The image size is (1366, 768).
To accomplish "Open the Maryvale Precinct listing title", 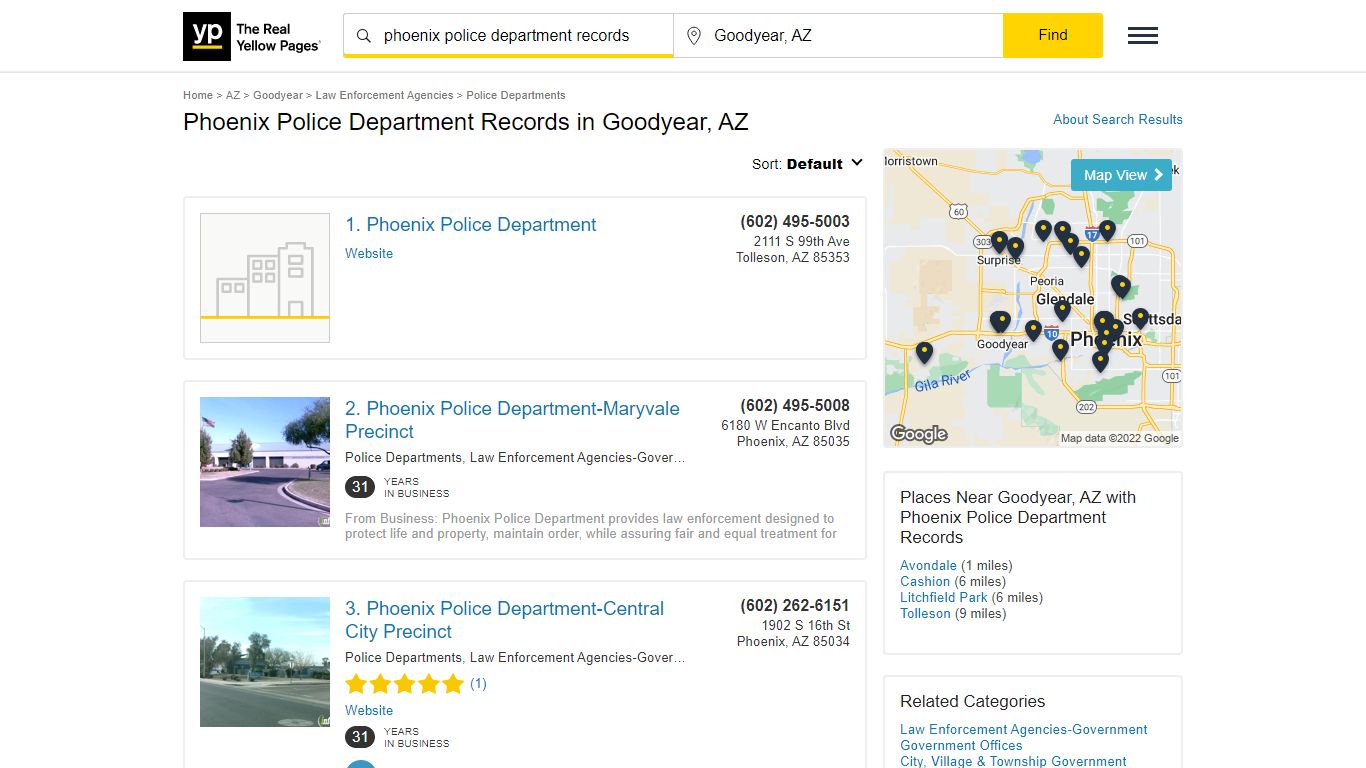I will pyautogui.click(x=512, y=420).
